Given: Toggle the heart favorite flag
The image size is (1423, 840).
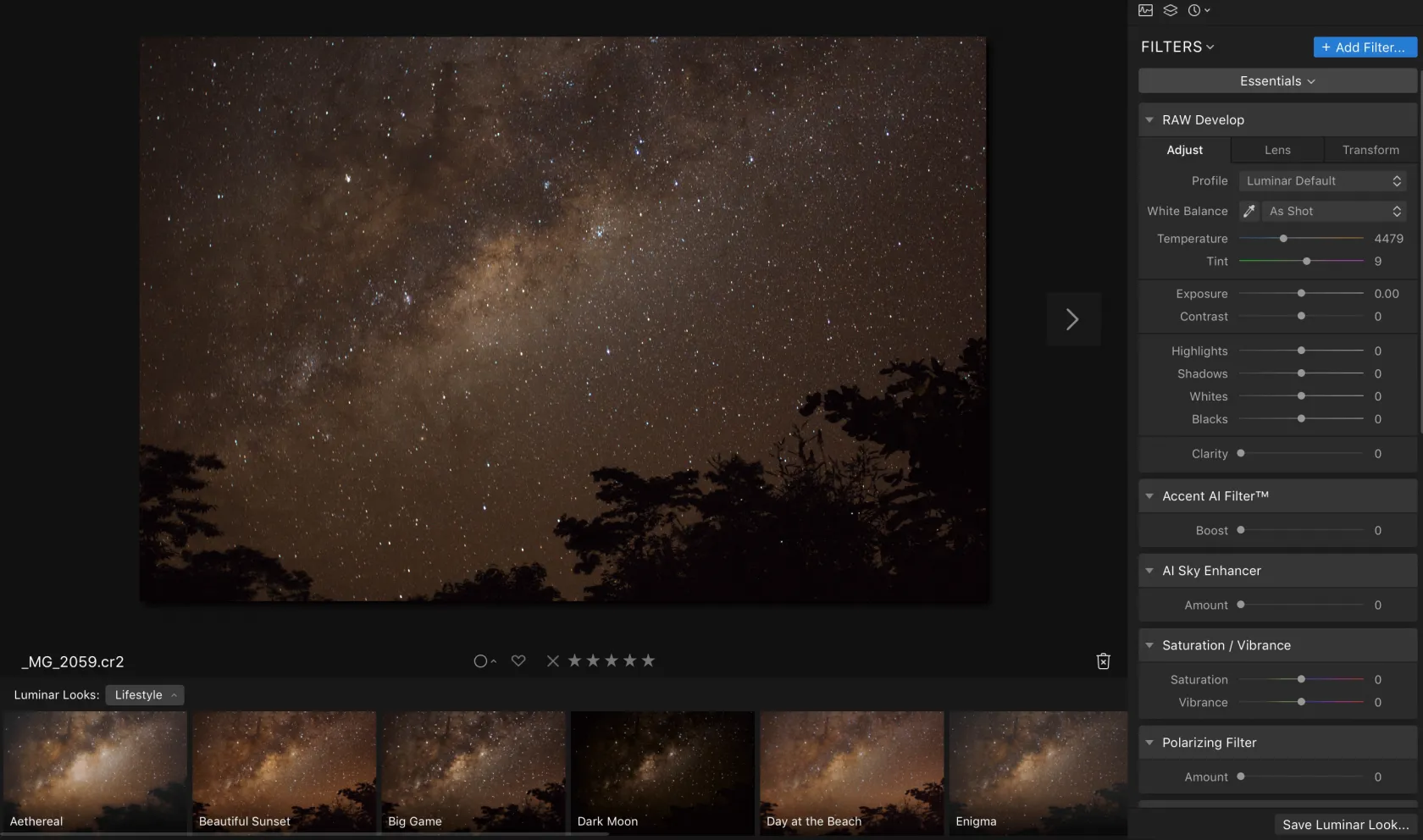Looking at the screenshot, I should (518, 660).
